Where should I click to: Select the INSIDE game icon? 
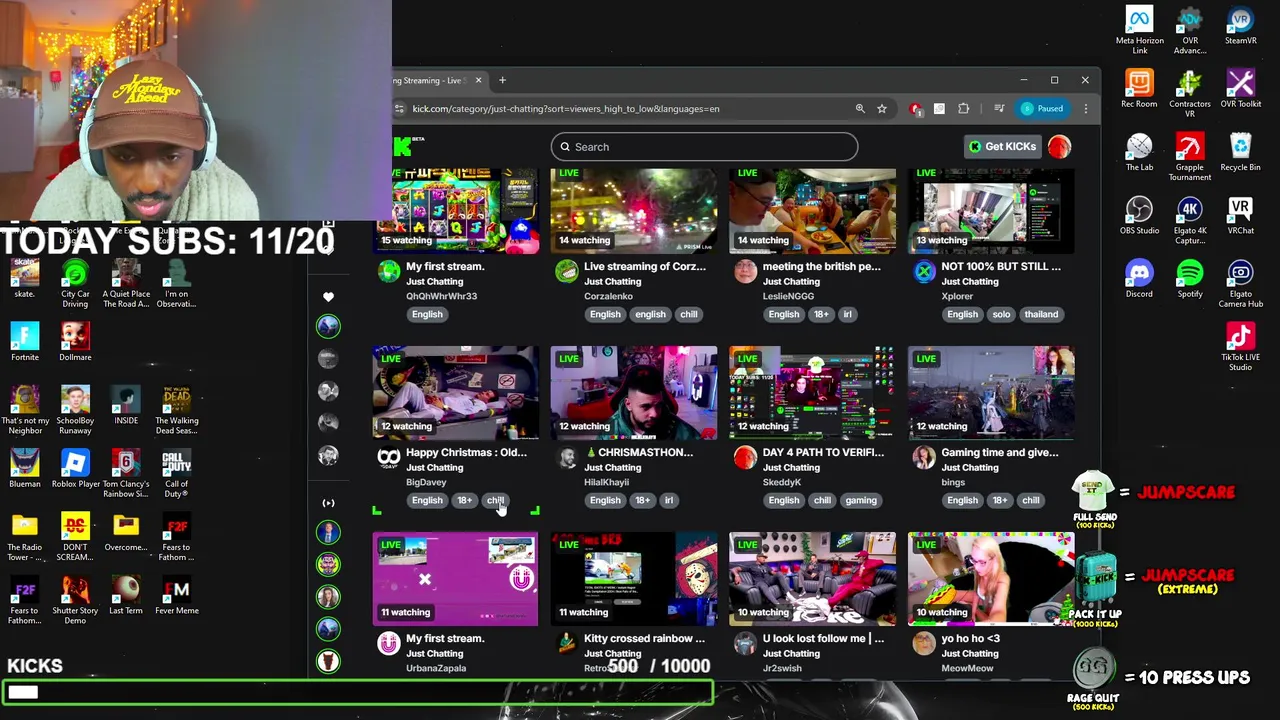126,406
